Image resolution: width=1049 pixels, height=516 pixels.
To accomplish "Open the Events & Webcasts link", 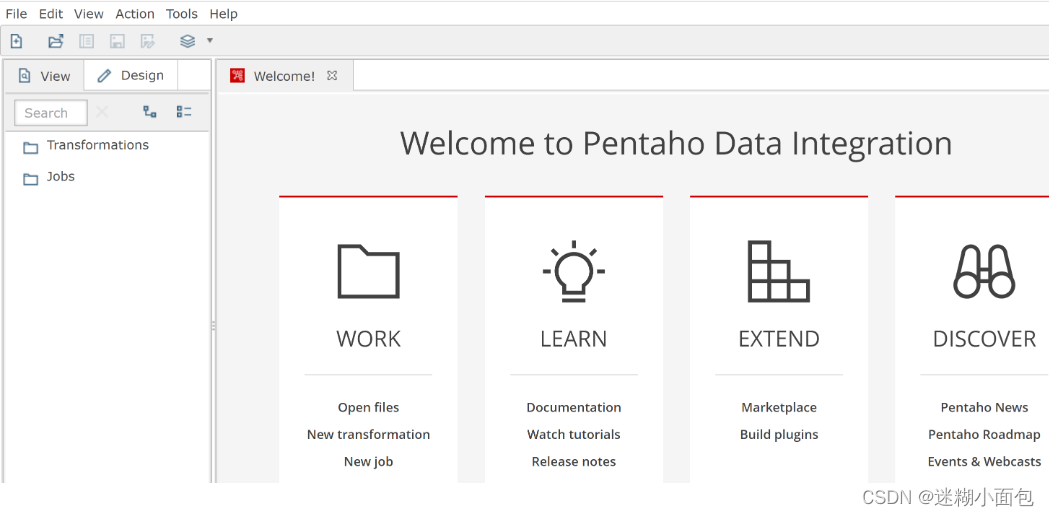I will tap(984, 461).
